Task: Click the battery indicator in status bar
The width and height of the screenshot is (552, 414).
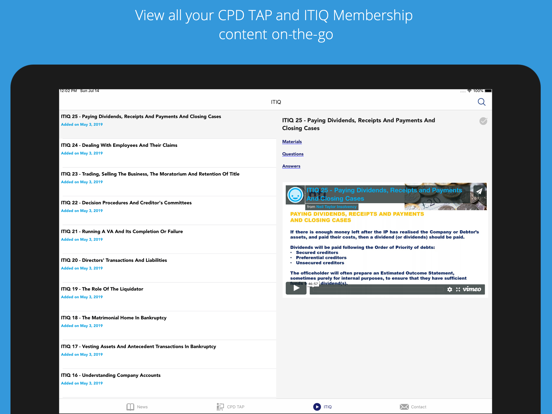Action: pos(488,91)
